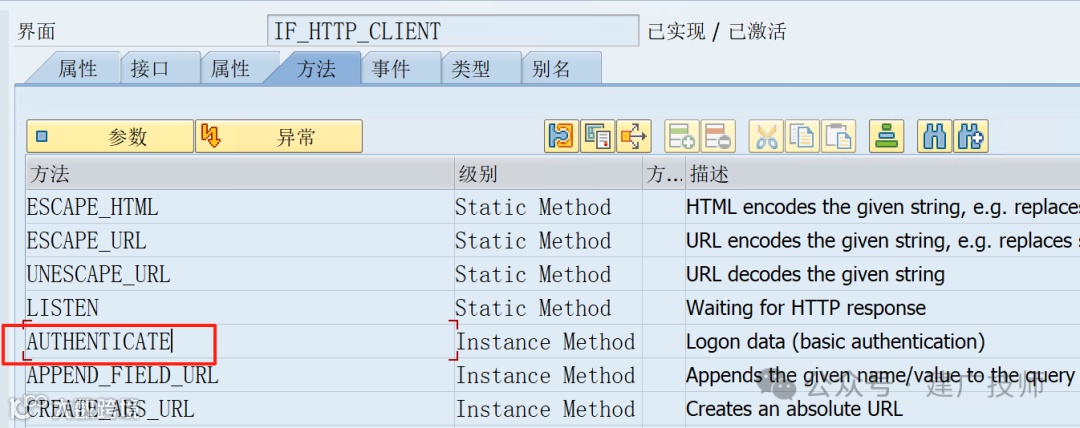Click the copy icon in toolbar
Image resolution: width=1080 pixels, height=428 pixels.
click(802, 136)
